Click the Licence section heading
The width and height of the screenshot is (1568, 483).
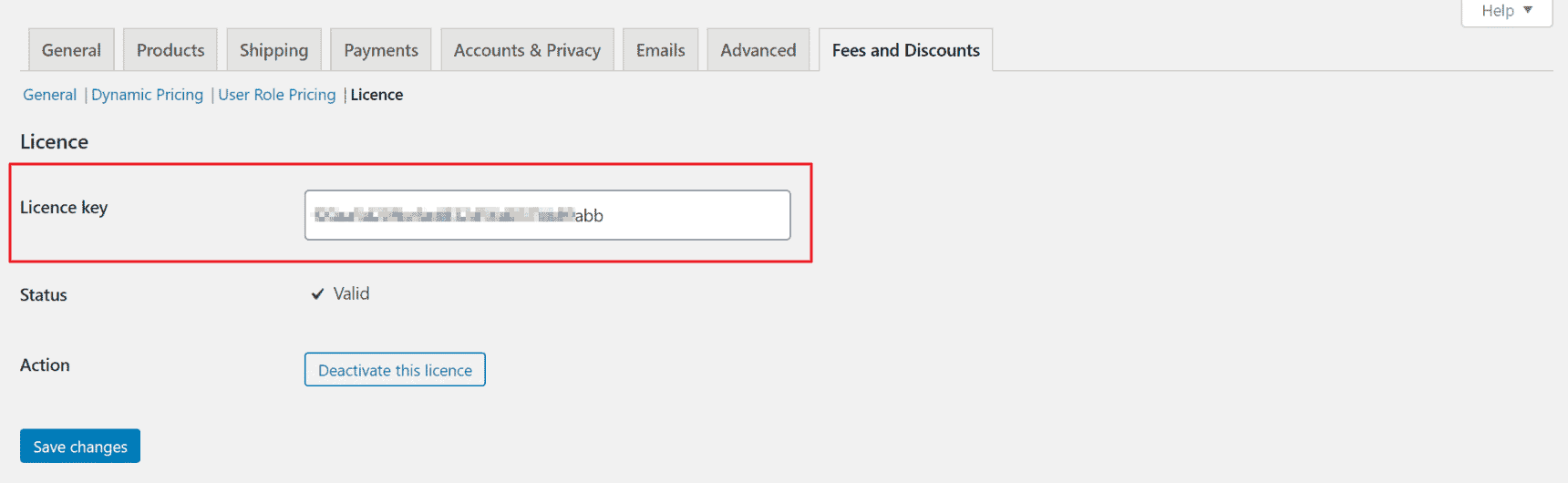pos(54,141)
